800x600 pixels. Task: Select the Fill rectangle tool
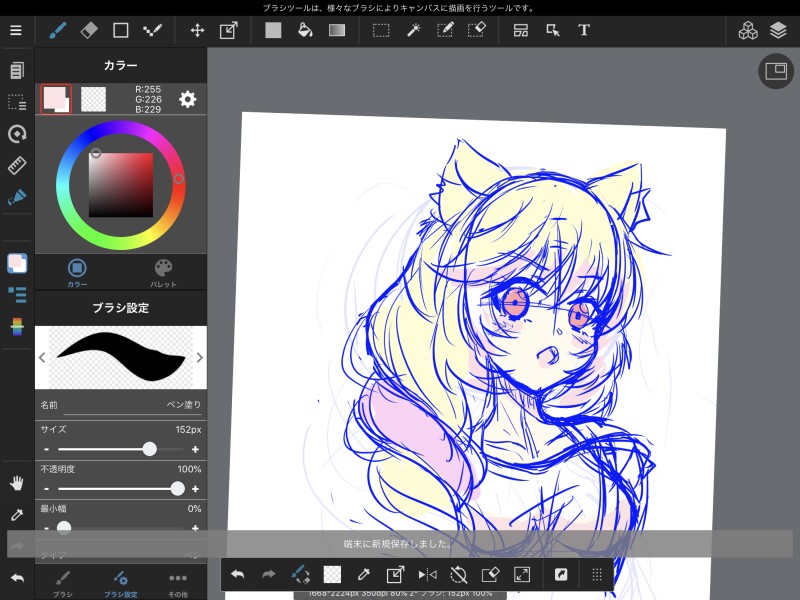(x=273, y=31)
